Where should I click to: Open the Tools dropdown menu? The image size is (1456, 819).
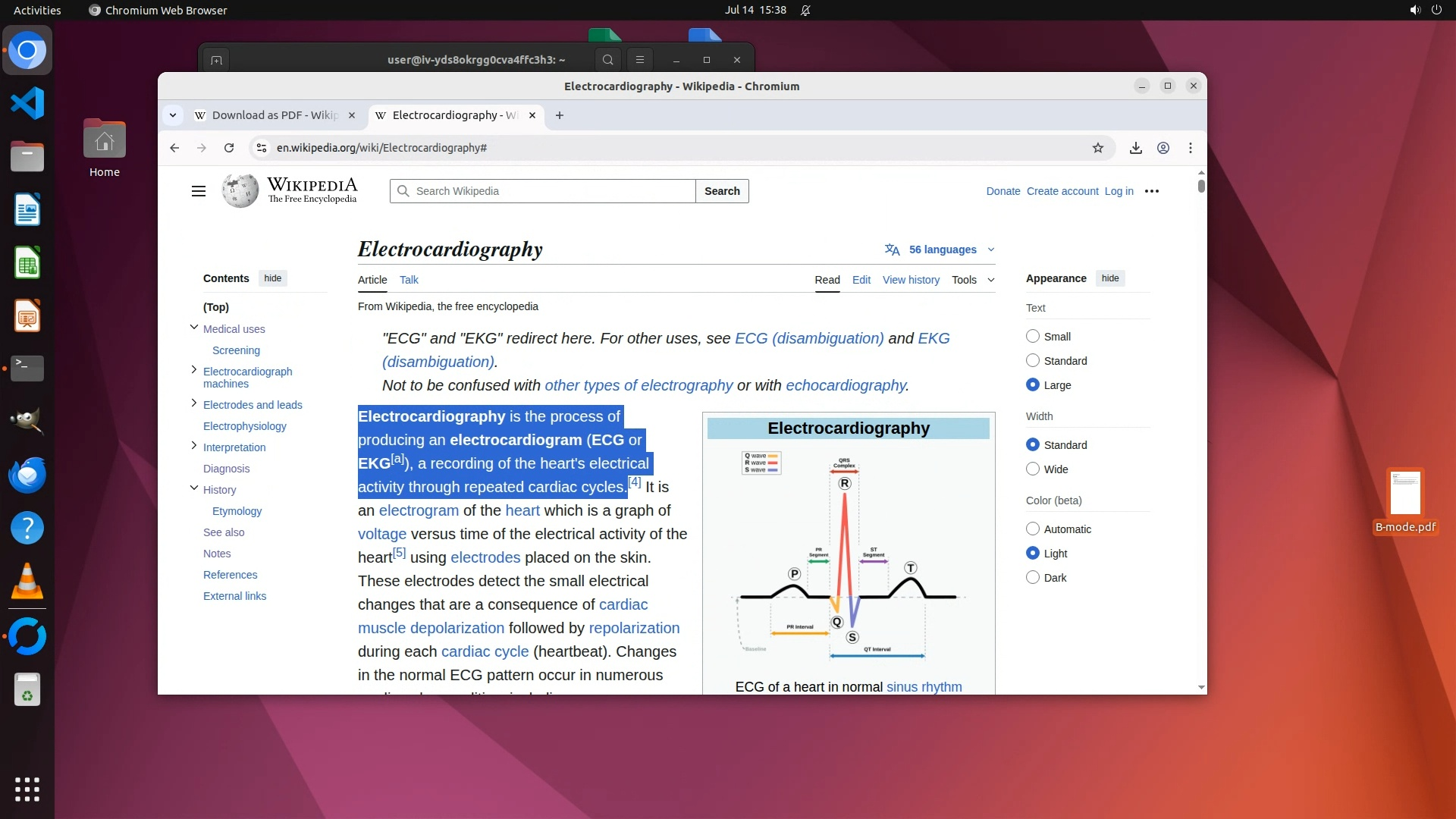973,280
